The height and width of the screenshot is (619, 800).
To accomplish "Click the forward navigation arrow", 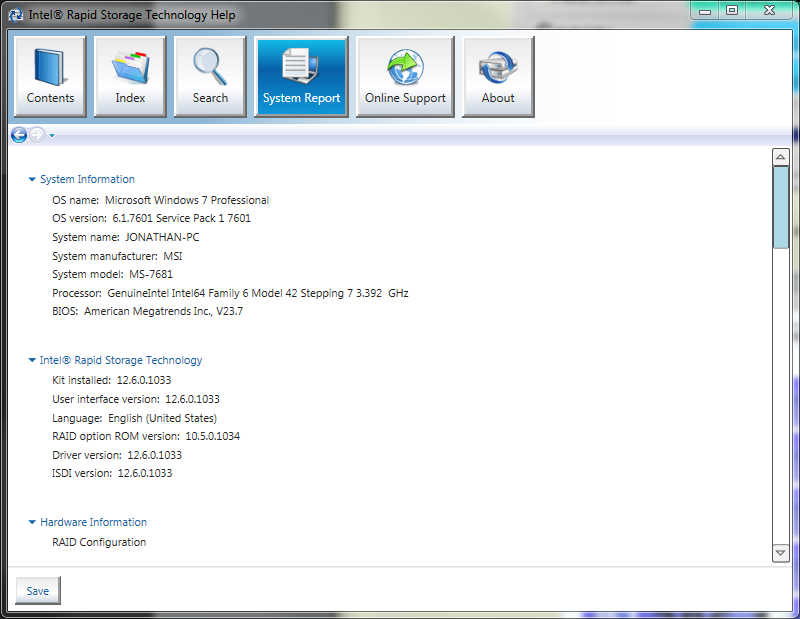I will click(x=37, y=135).
